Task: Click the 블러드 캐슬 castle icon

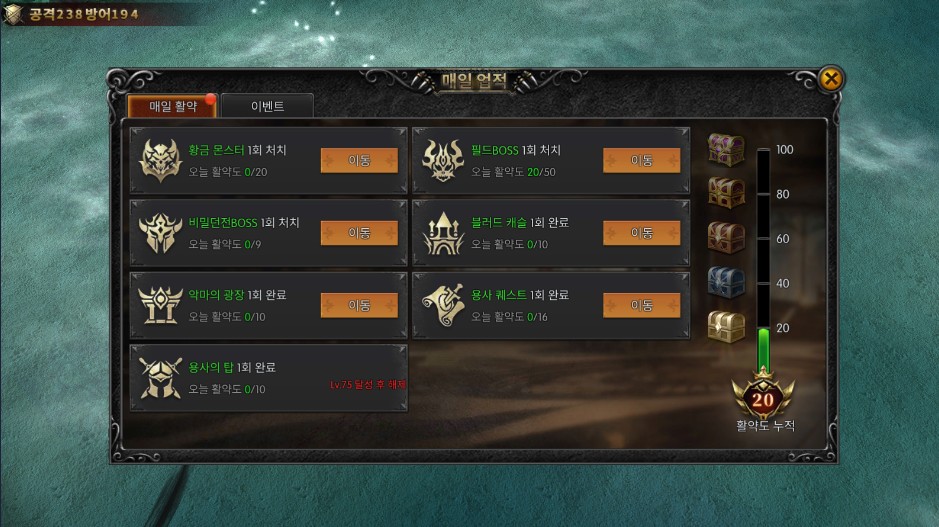Action: [443, 232]
